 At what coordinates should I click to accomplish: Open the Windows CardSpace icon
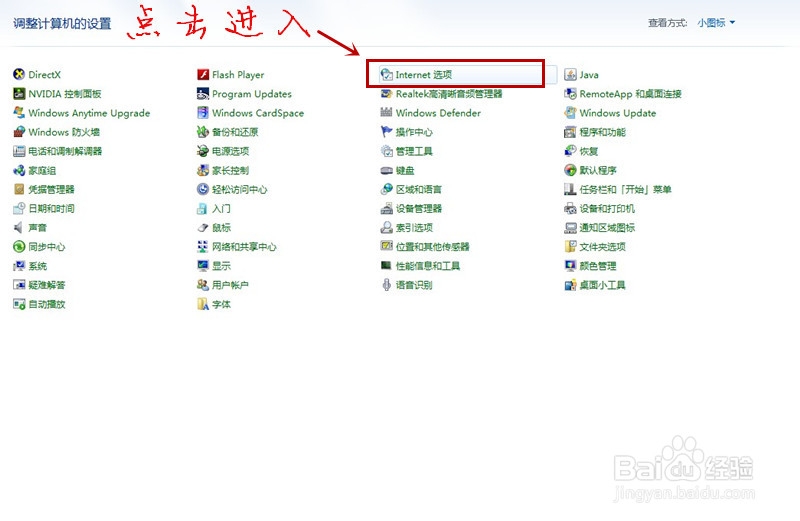(x=203, y=113)
